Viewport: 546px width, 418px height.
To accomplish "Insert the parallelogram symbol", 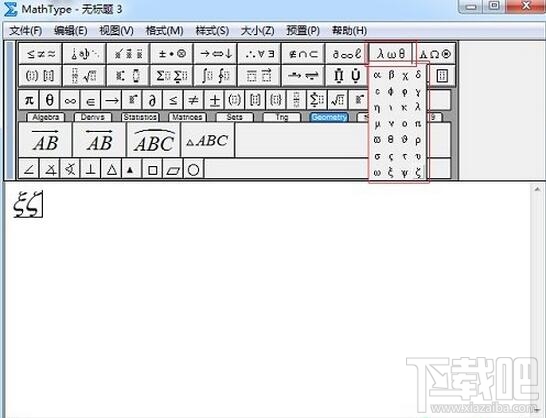I will [173, 169].
